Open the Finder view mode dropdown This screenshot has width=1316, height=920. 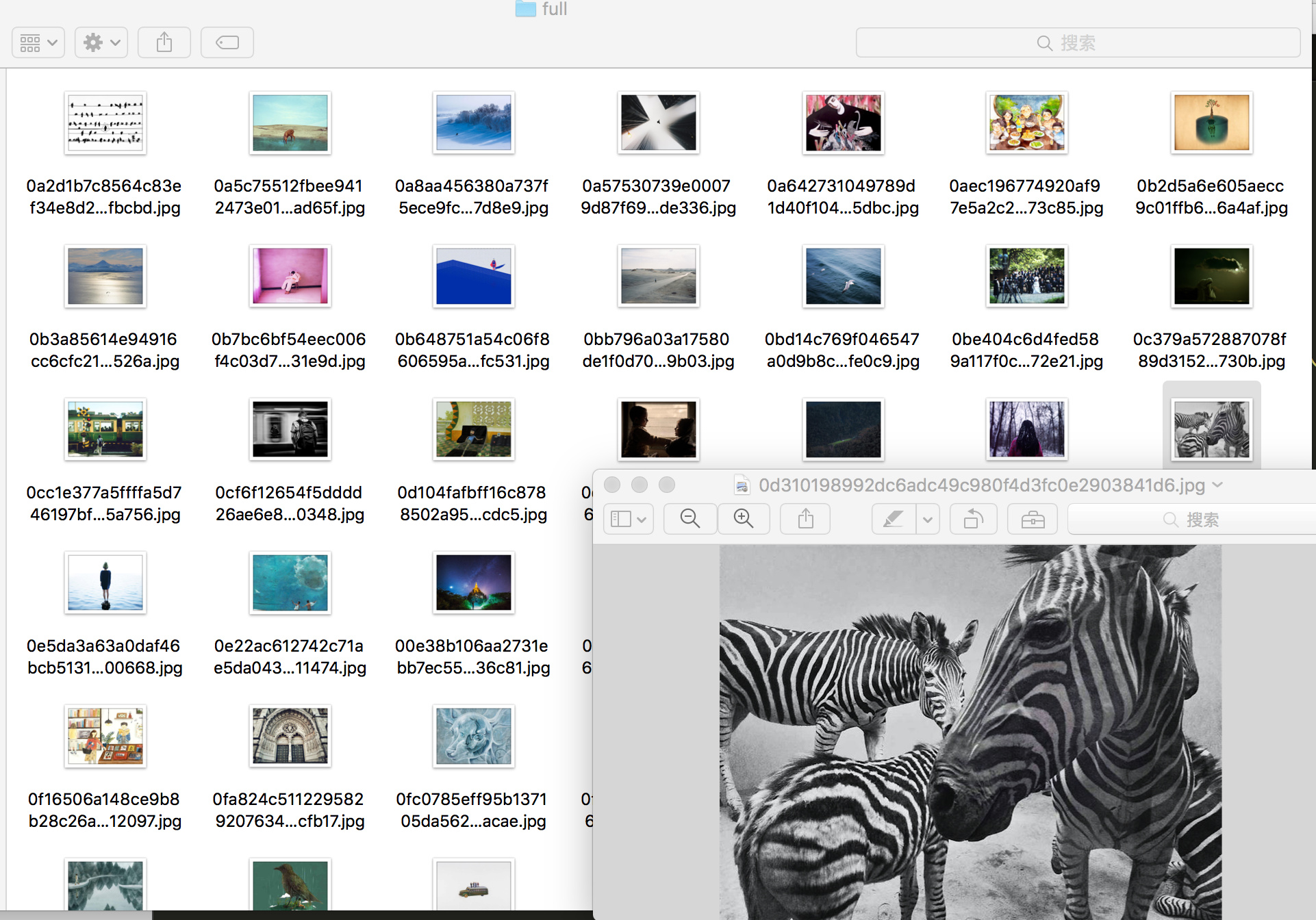(x=38, y=42)
